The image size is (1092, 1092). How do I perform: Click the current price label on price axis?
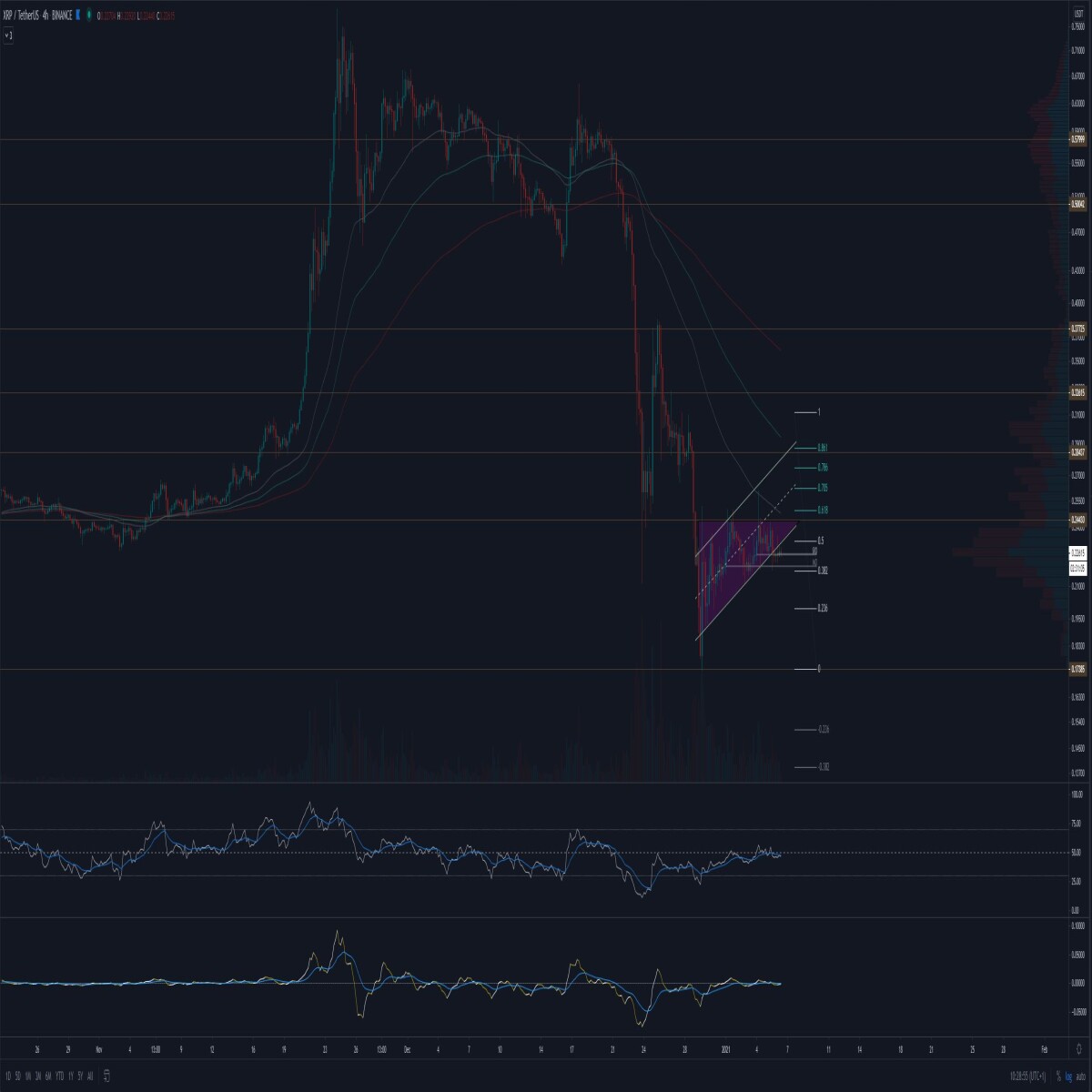click(x=1077, y=552)
